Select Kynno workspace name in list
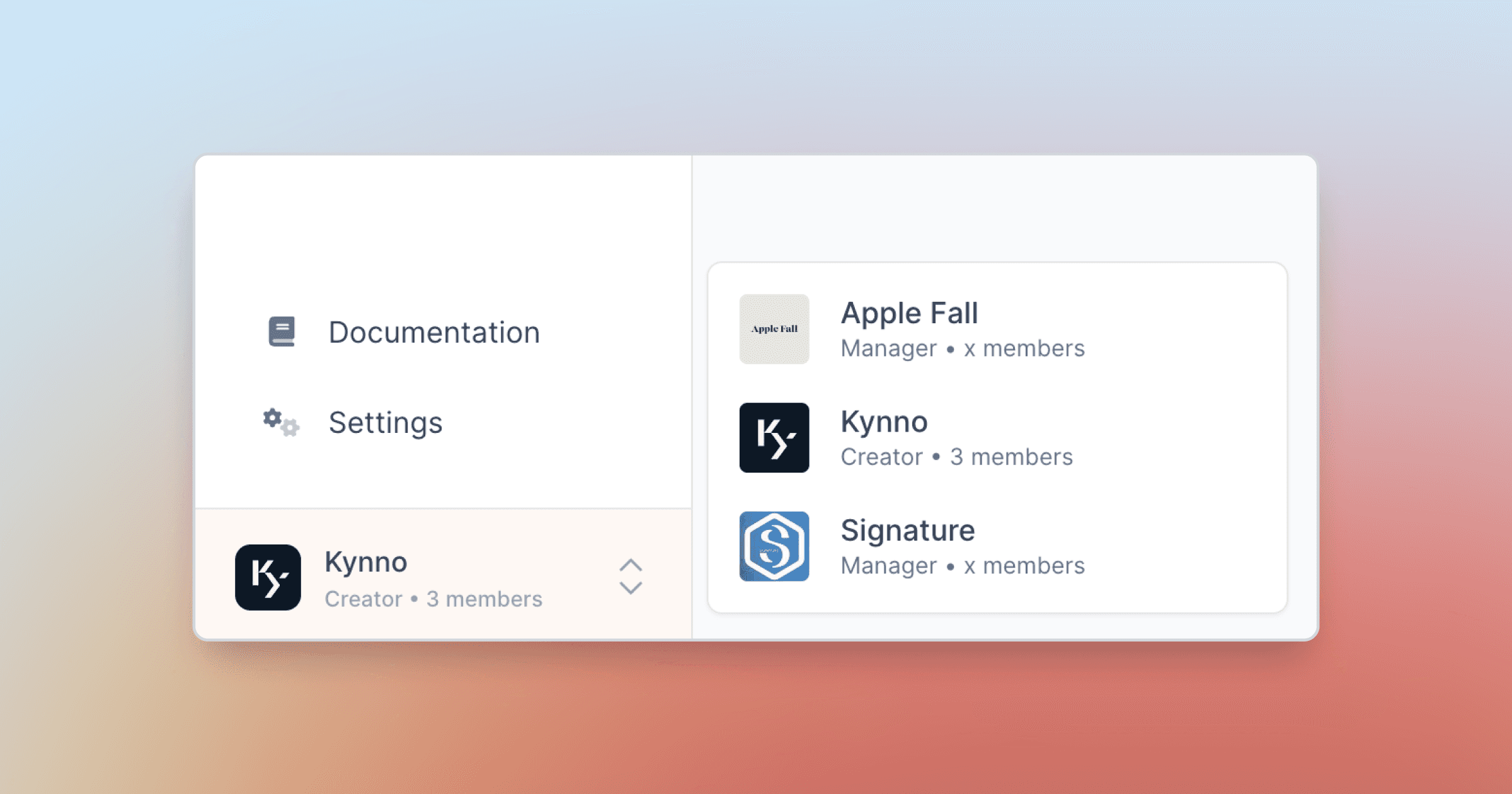Image resolution: width=1512 pixels, height=794 pixels. click(x=884, y=422)
